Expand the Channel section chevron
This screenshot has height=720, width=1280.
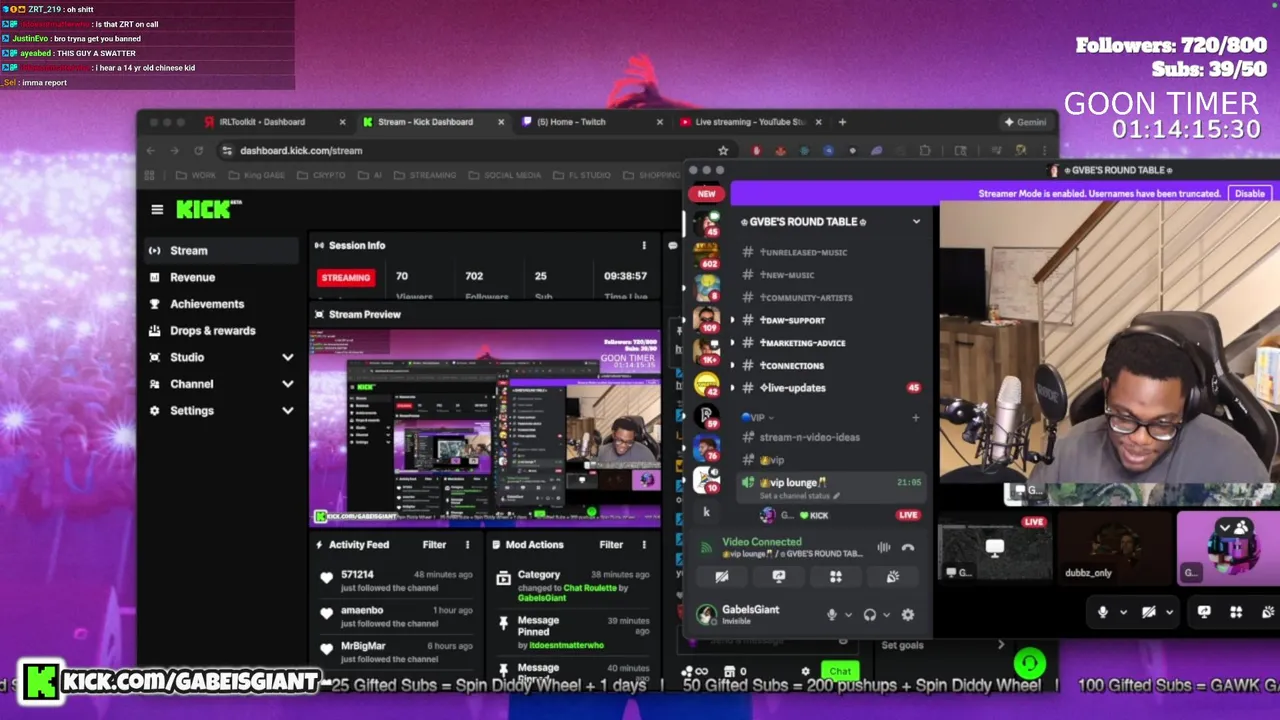[288, 384]
